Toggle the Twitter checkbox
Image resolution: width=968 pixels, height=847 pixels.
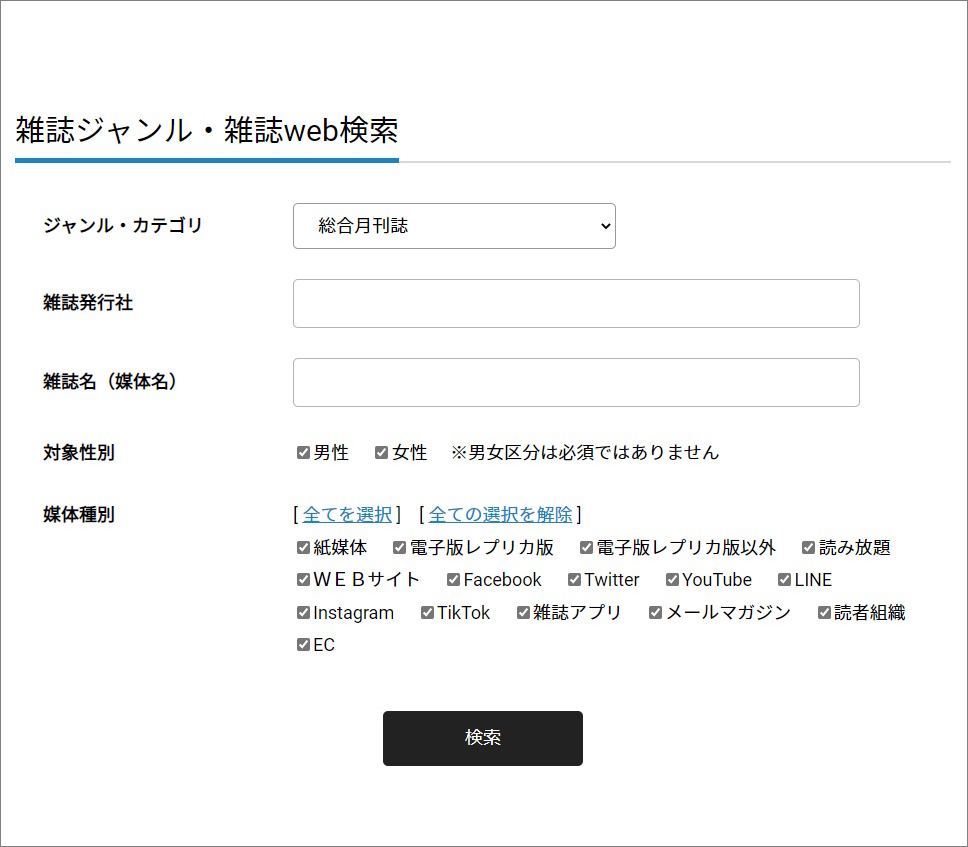click(x=575, y=580)
